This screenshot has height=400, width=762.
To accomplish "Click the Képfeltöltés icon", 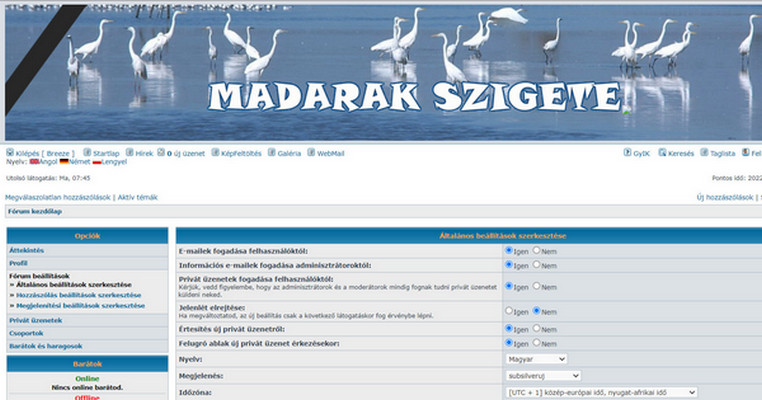I will click(x=215, y=153).
